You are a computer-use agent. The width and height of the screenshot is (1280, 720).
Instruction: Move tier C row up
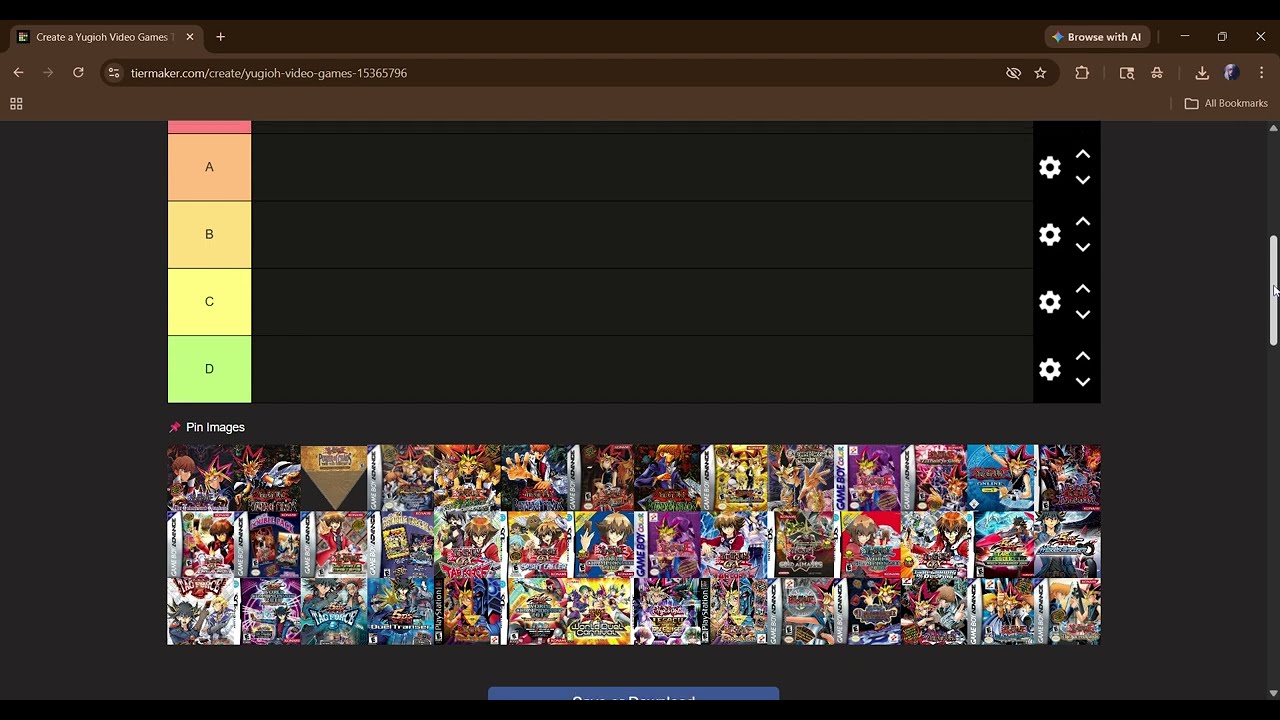tap(1083, 288)
